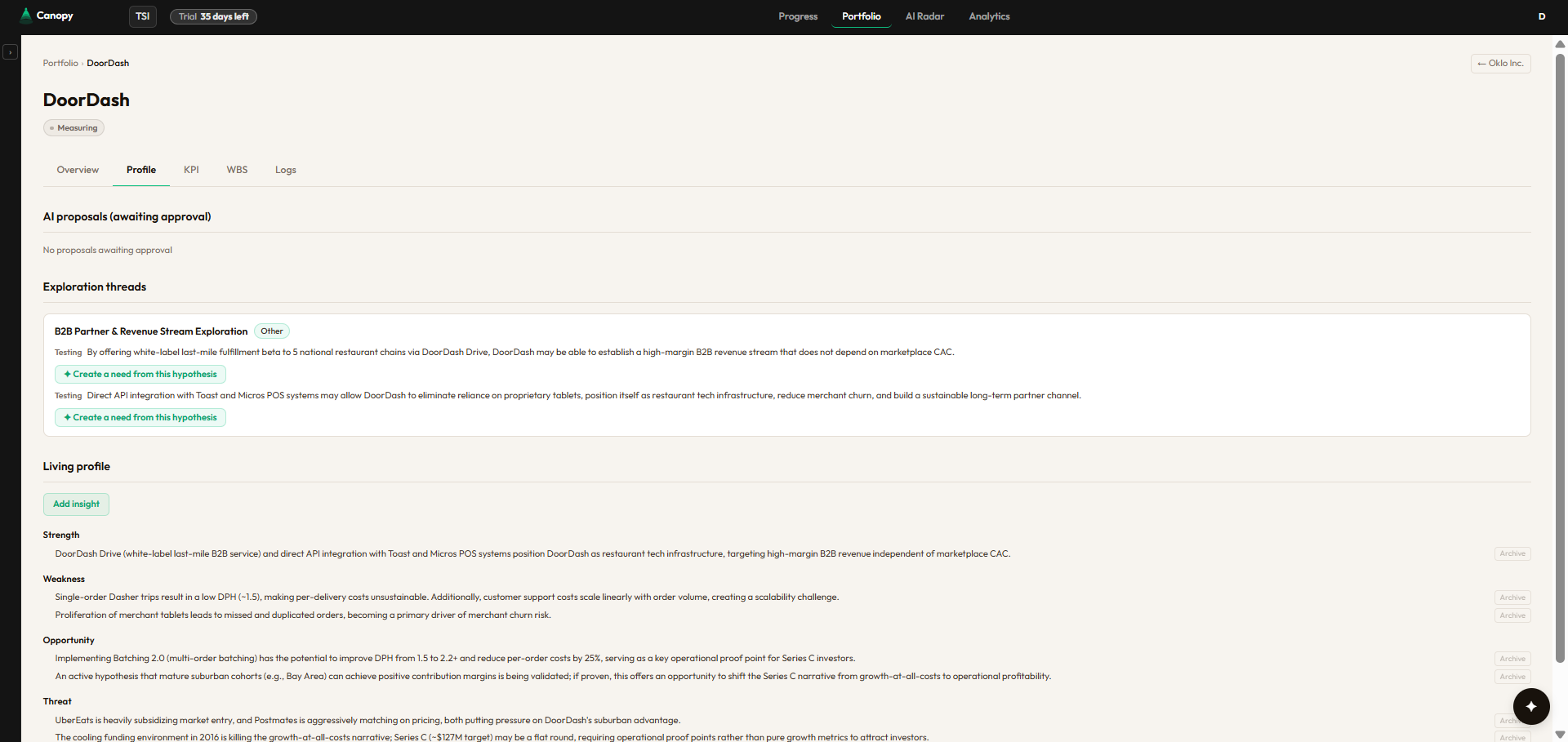Click the DoorDash breadcrumb item
Screen dimensions: 1568x742
108,63
